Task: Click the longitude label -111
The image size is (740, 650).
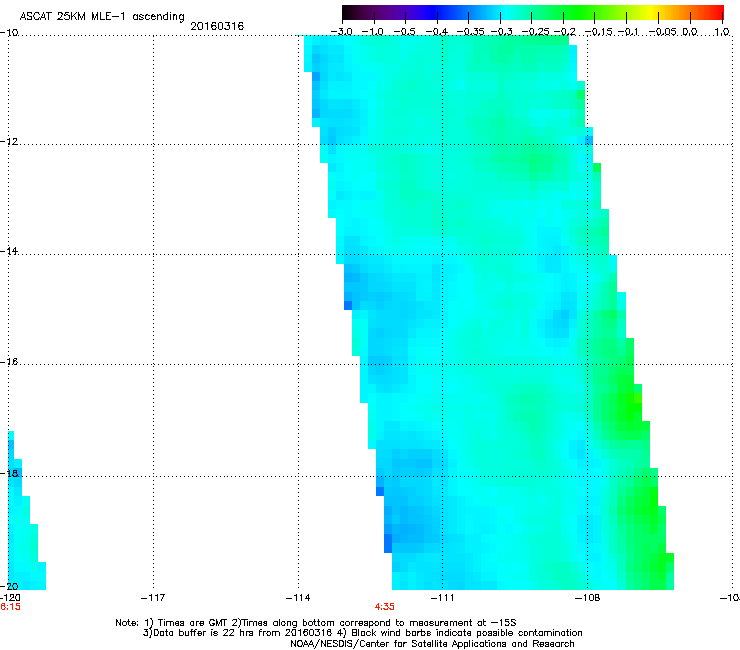Action: (x=442, y=598)
